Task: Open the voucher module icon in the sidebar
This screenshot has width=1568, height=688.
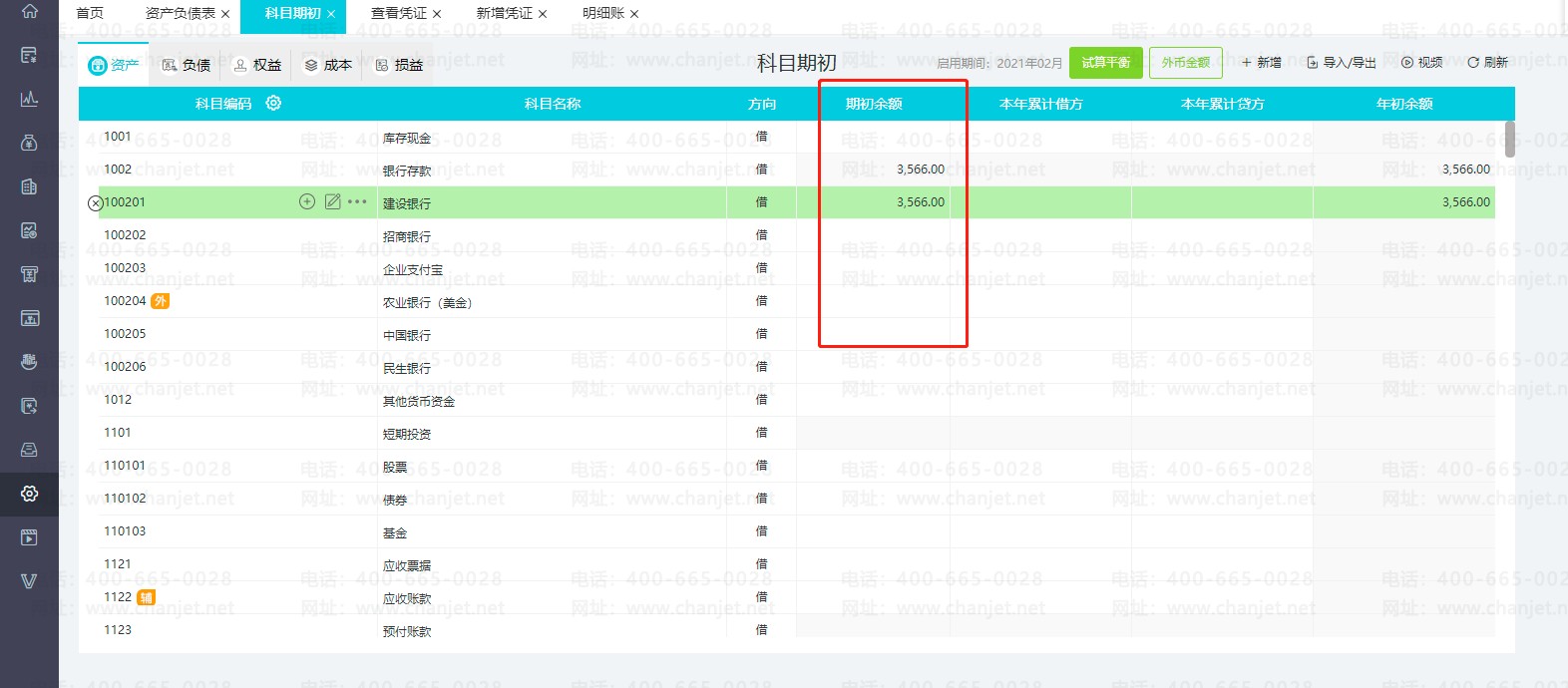Action: pos(29,55)
